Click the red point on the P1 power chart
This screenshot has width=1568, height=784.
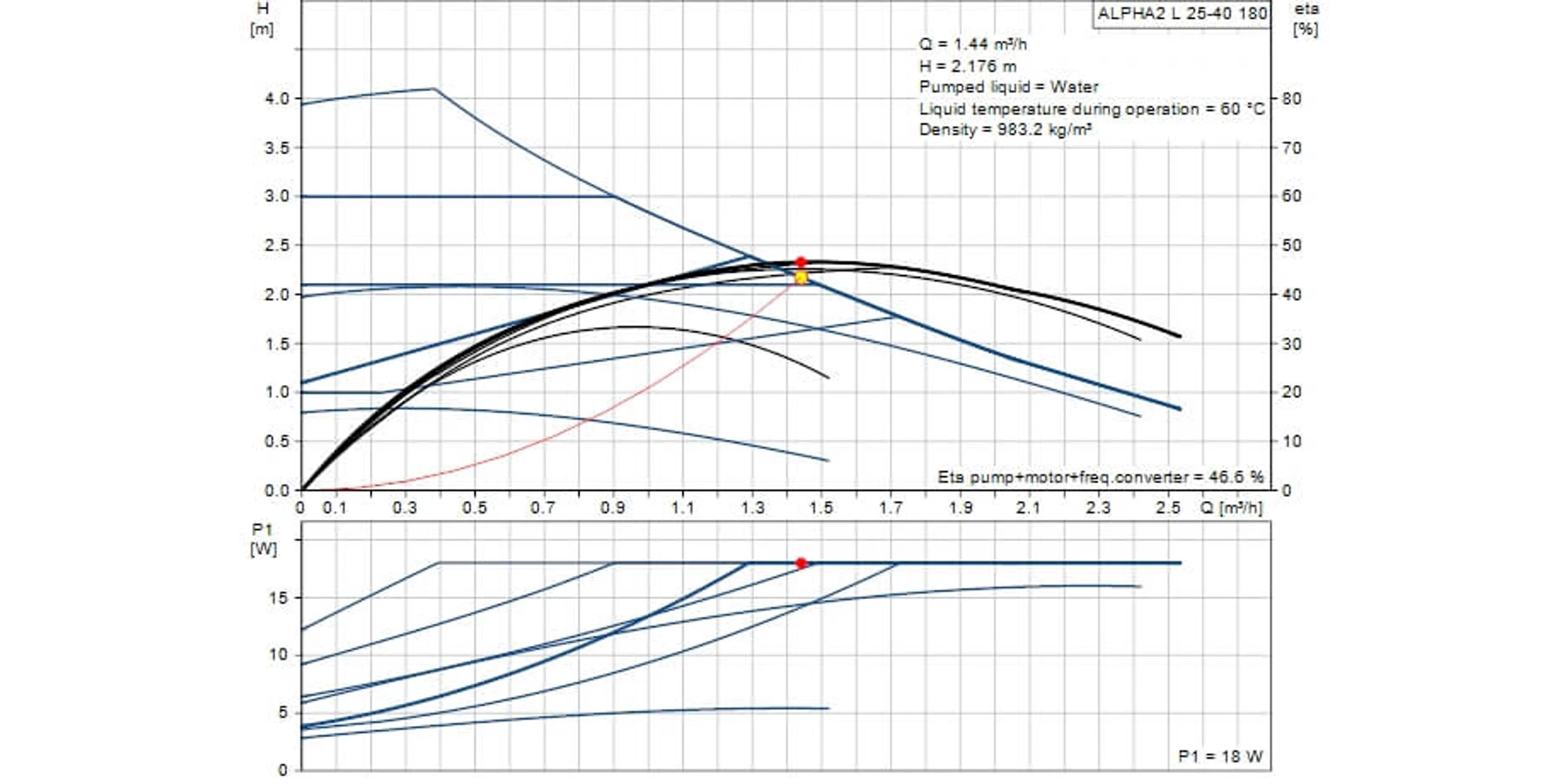(x=800, y=563)
